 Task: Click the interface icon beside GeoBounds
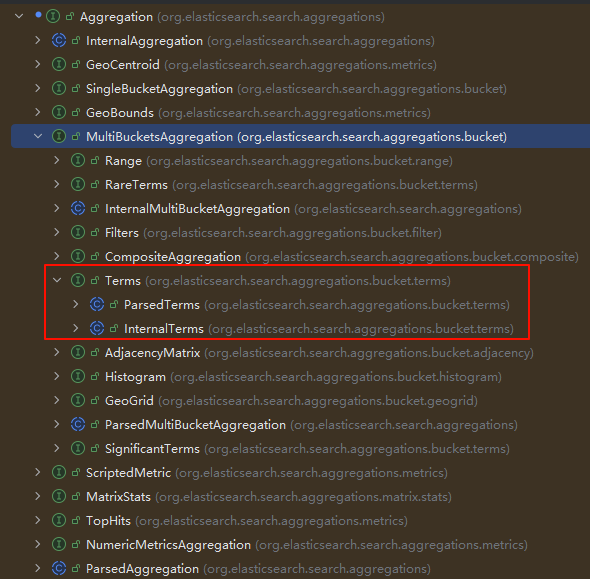tap(59, 112)
